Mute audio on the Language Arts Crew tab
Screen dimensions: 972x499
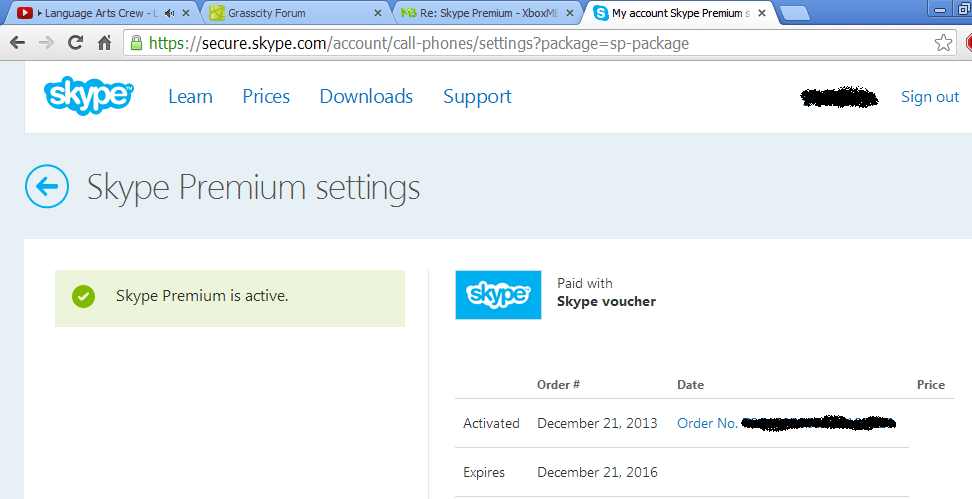click(168, 14)
